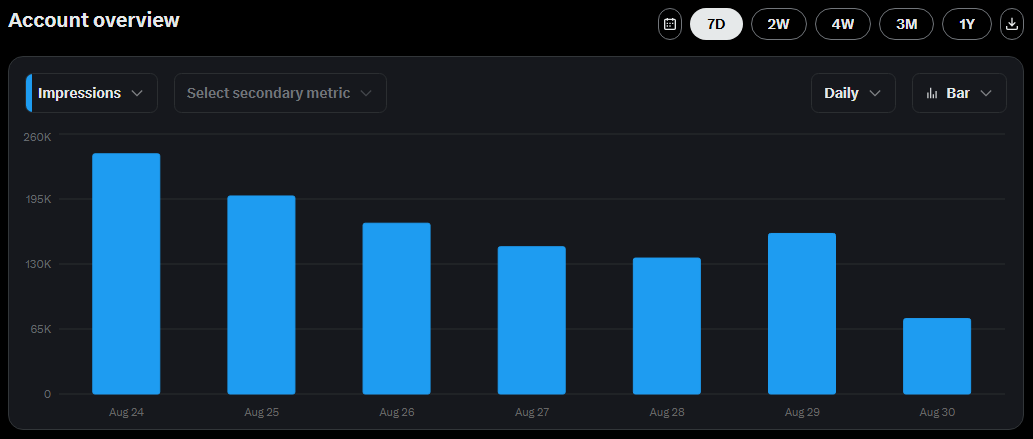Switch to the 2W time range

779,24
